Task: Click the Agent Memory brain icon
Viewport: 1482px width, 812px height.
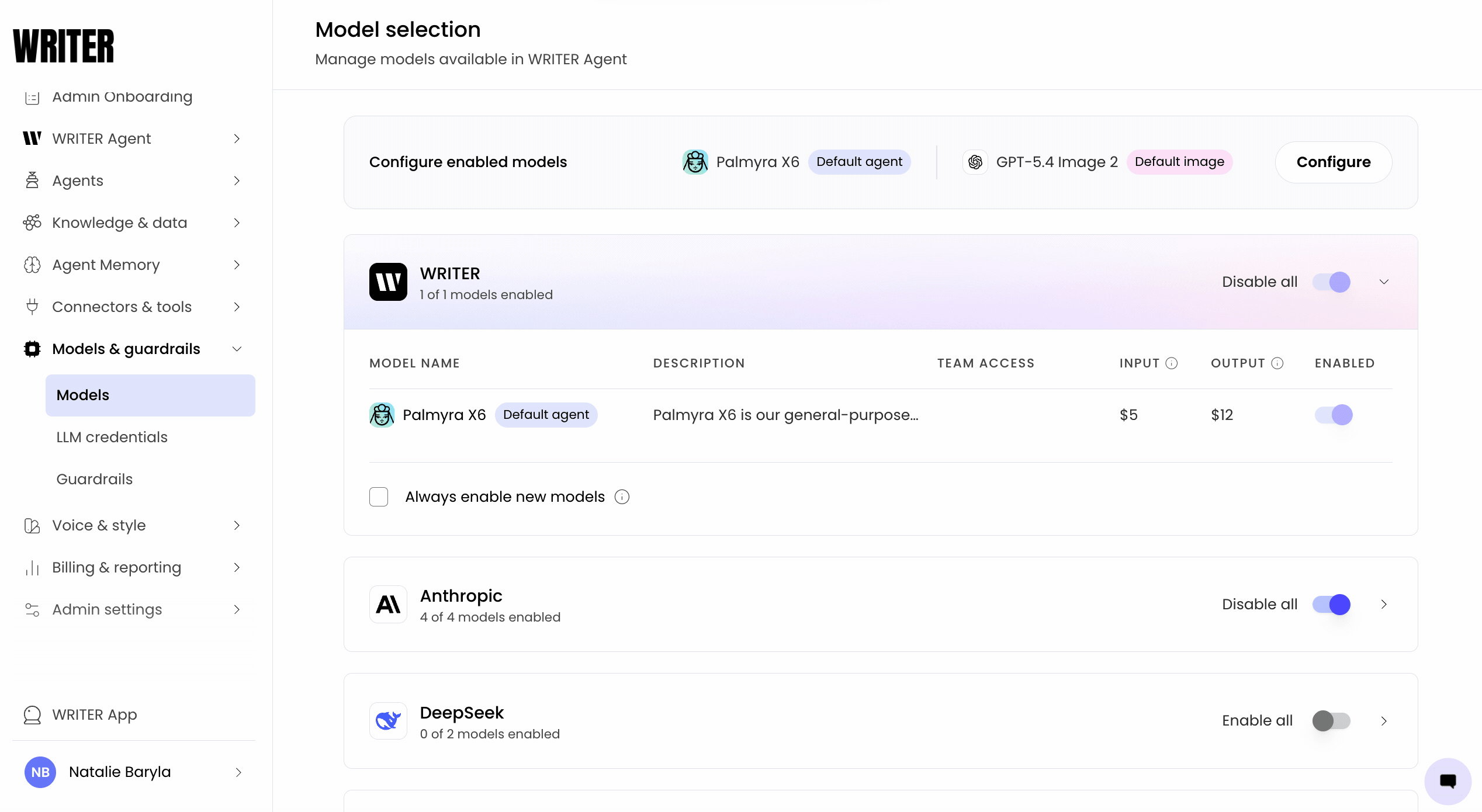Action: click(x=32, y=265)
